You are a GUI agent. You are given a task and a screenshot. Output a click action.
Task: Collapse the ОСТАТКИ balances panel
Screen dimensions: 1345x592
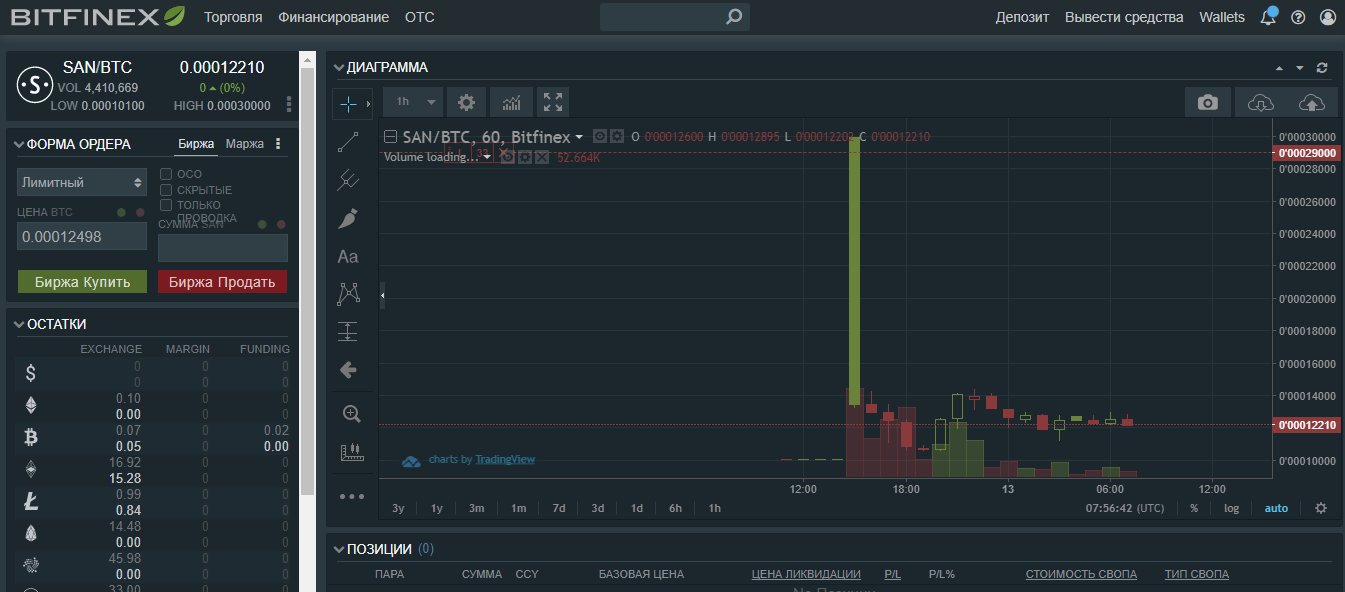19,324
